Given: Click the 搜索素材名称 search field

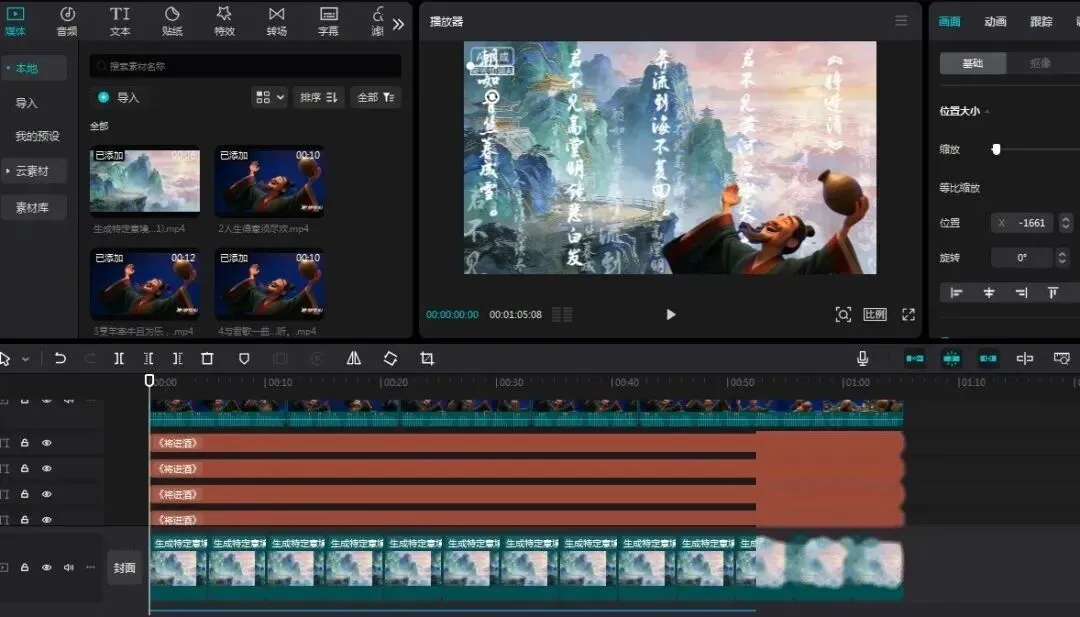Looking at the screenshot, I should pyautogui.click(x=245, y=66).
